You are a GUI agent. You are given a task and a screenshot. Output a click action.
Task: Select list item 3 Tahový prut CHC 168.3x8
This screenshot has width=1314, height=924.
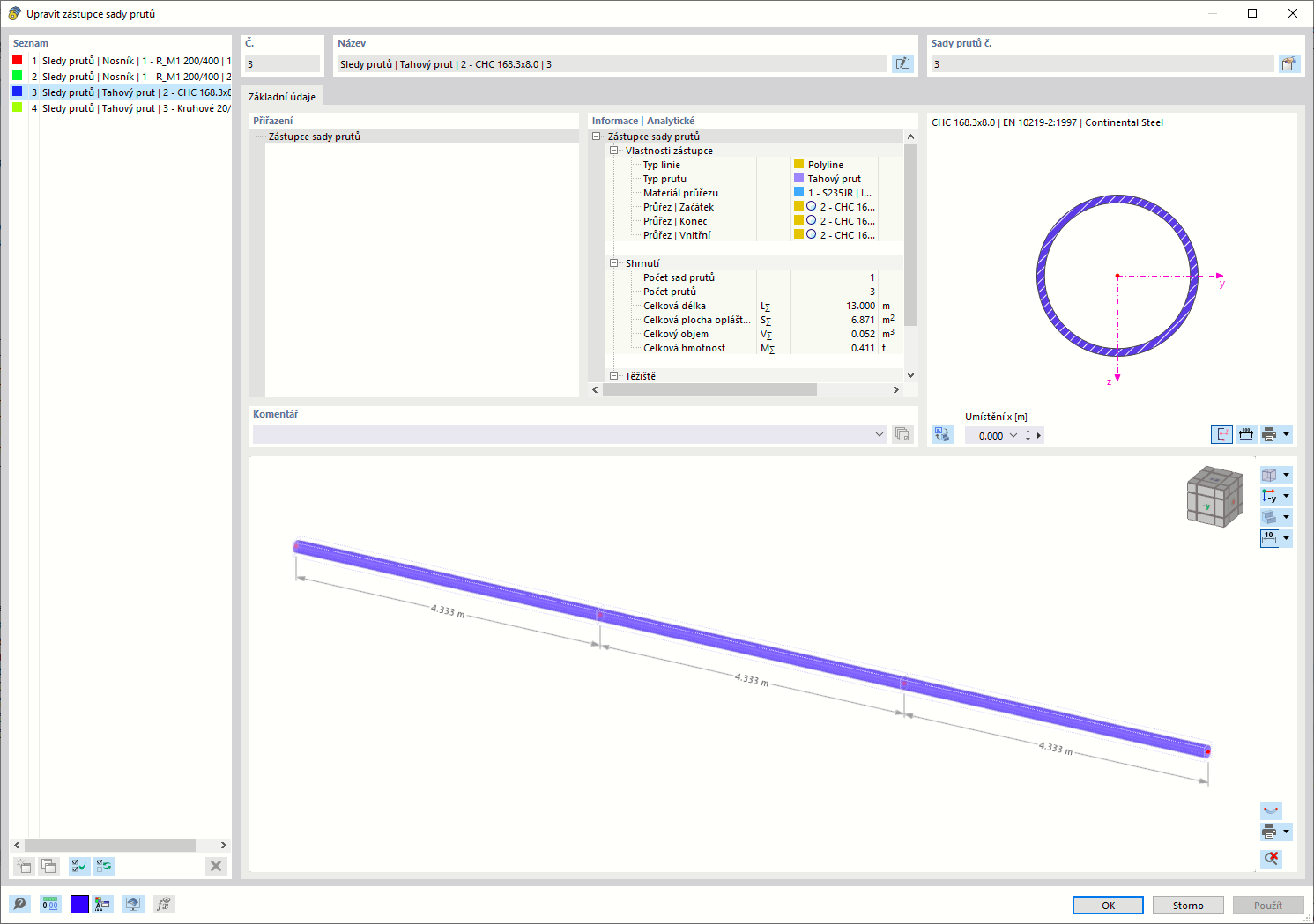[x=121, y=92]
